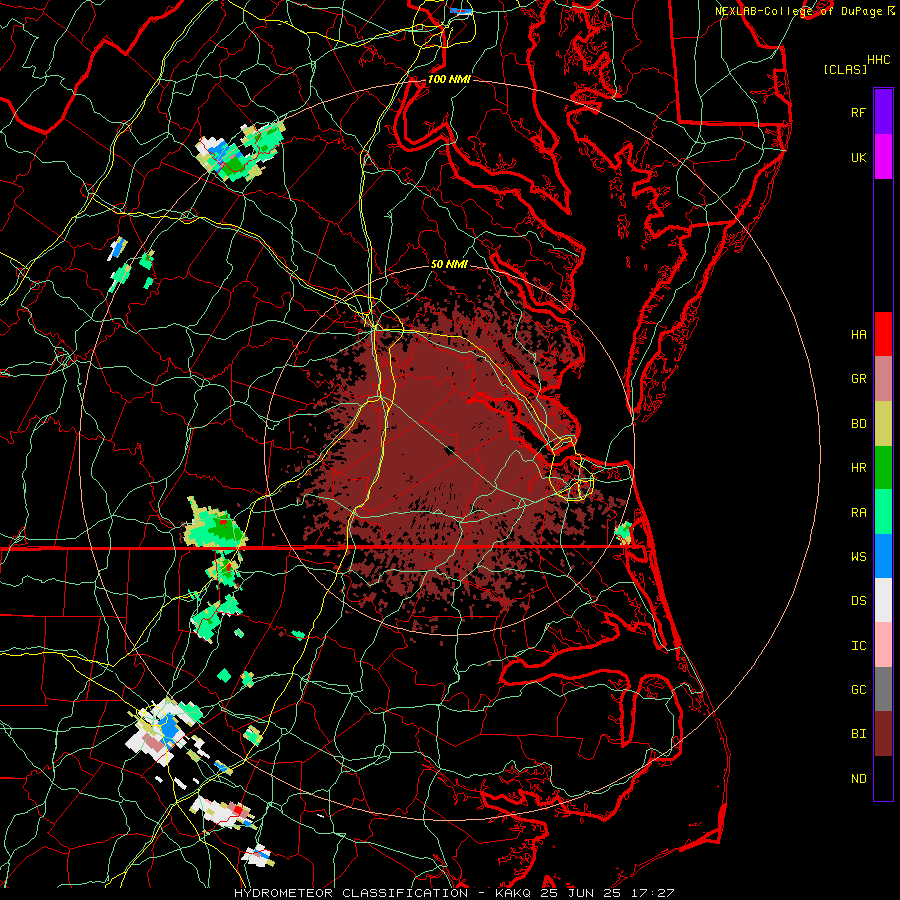Click the 'HR' legend label

tap(858, 468)
